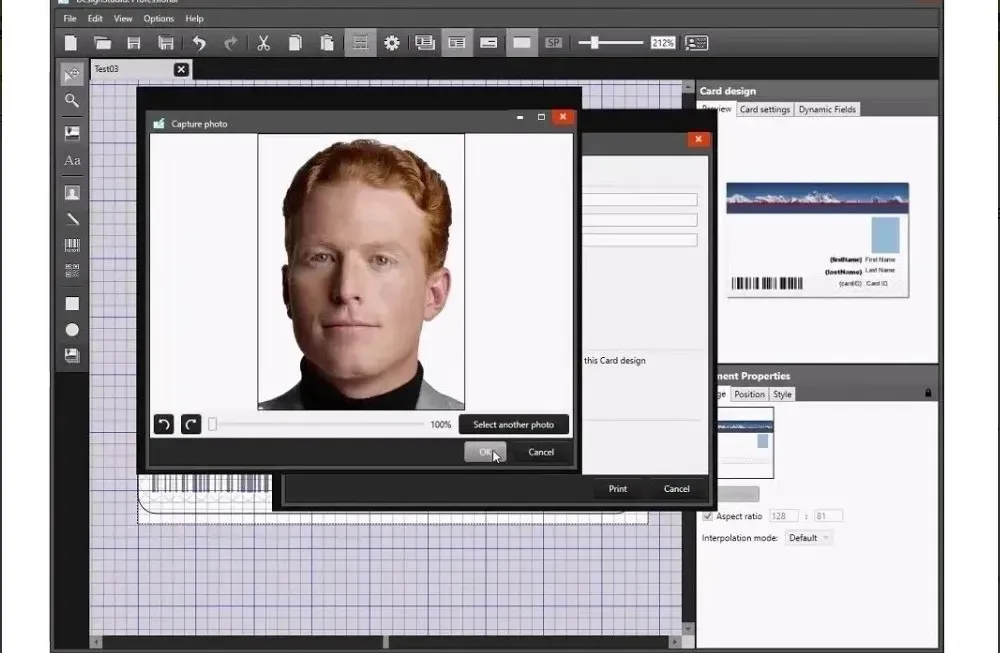Image resolution: width=1000 pixels, height=653 pixels.
Task: Rotate the photo counter-clockwise
Action: click(x=163, y=425)
